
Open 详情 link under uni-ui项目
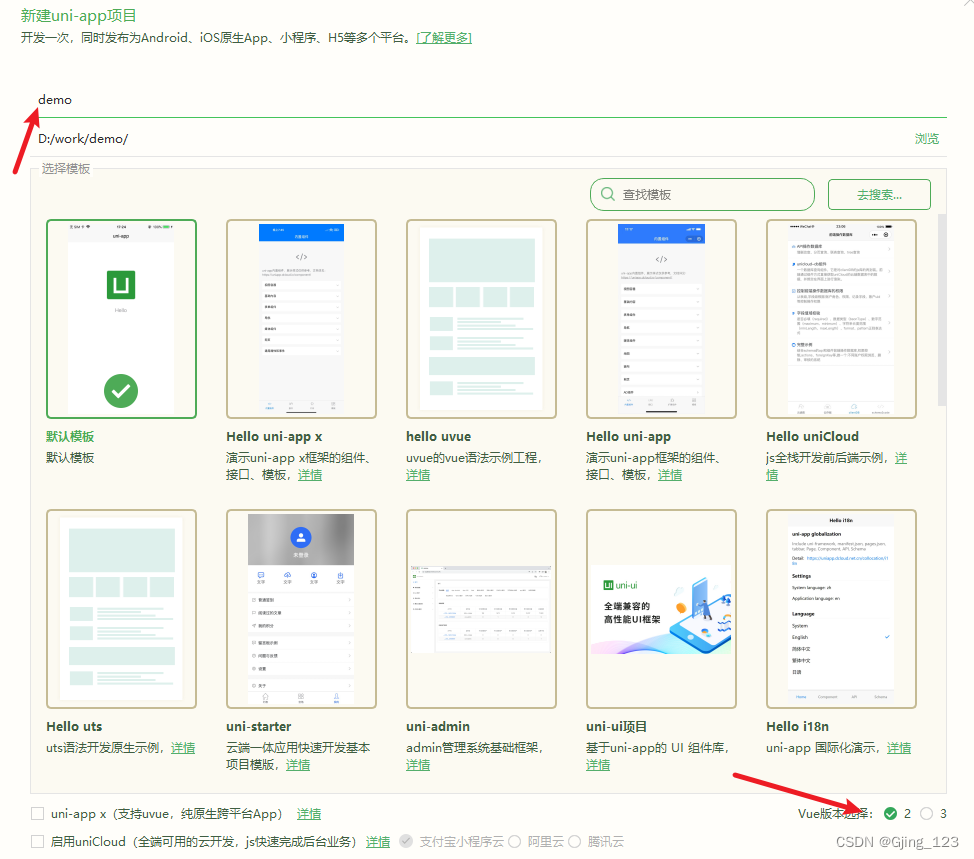click(x=598, y=765)
